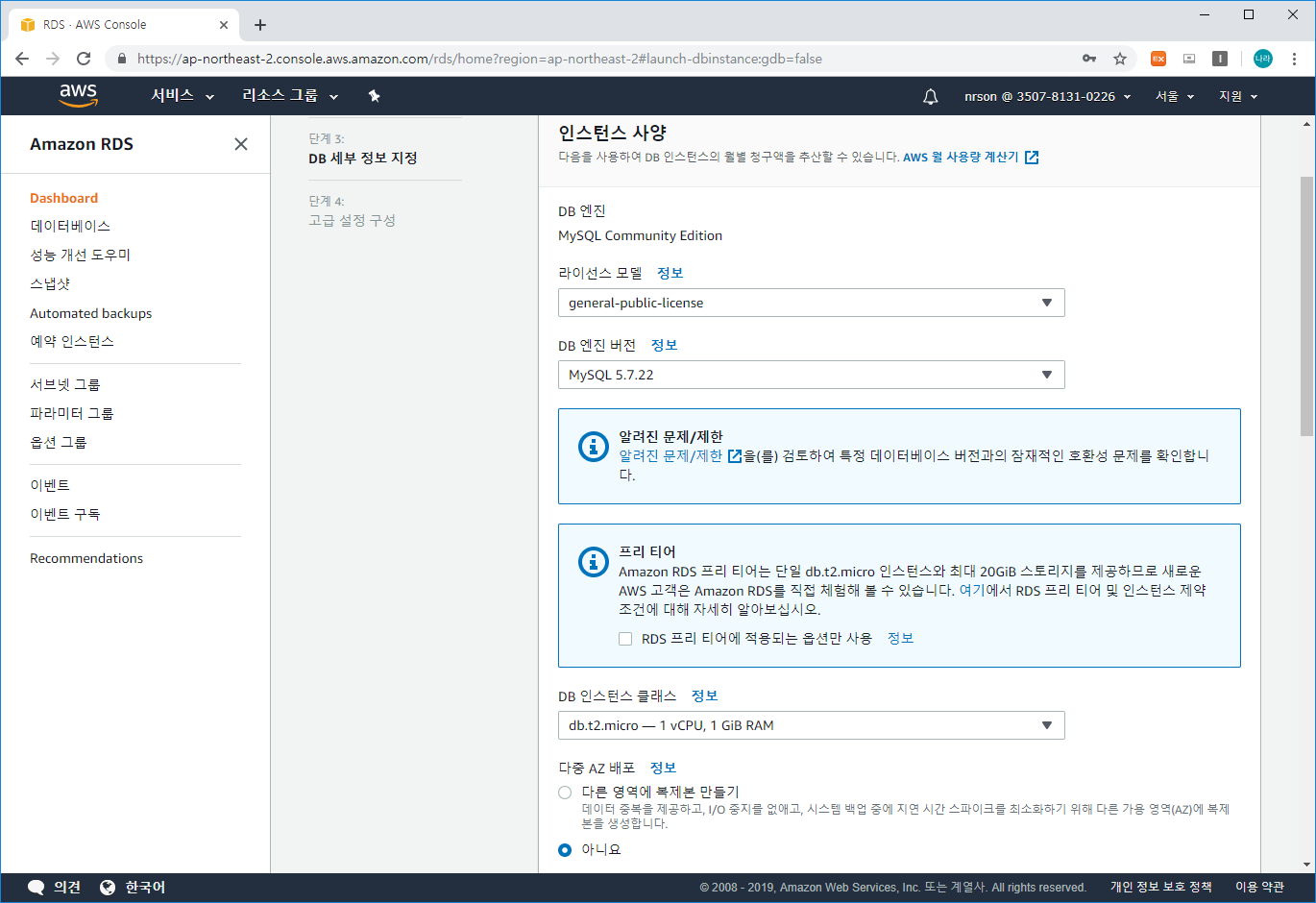Click 정보 link beside the free tier checkbox
Image resolution: width=1316 pixels, height=903 pixels.
tap(900, 638)
